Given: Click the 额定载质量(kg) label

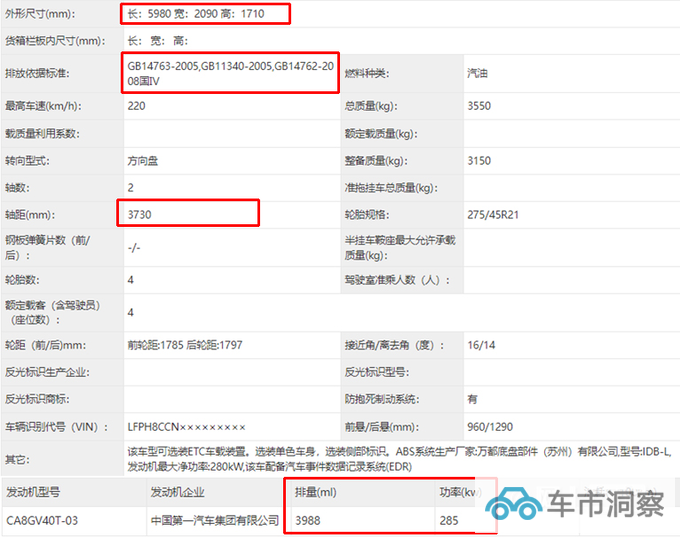Looking at the screenshot, I should [381, 134].
